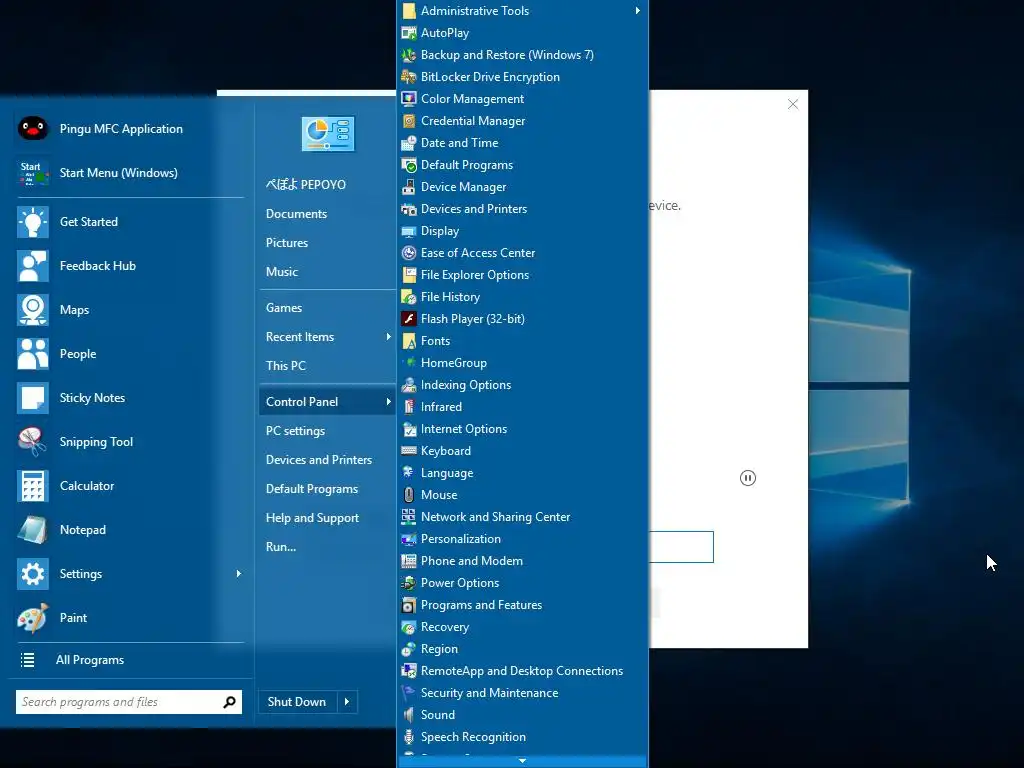The height and width of the screenshot is (768, 1024).
Task: Open the Paint palette icon
Action: (x=33, y=618)
